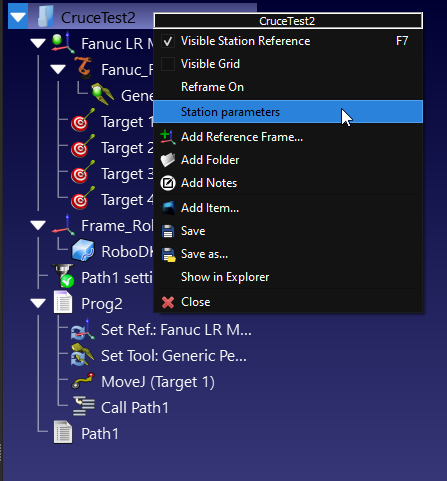Image resolution: width=447 pixels, height=481 pixels.
Task: Click the Add Item menu icon
Action: [x=168, y=208]
